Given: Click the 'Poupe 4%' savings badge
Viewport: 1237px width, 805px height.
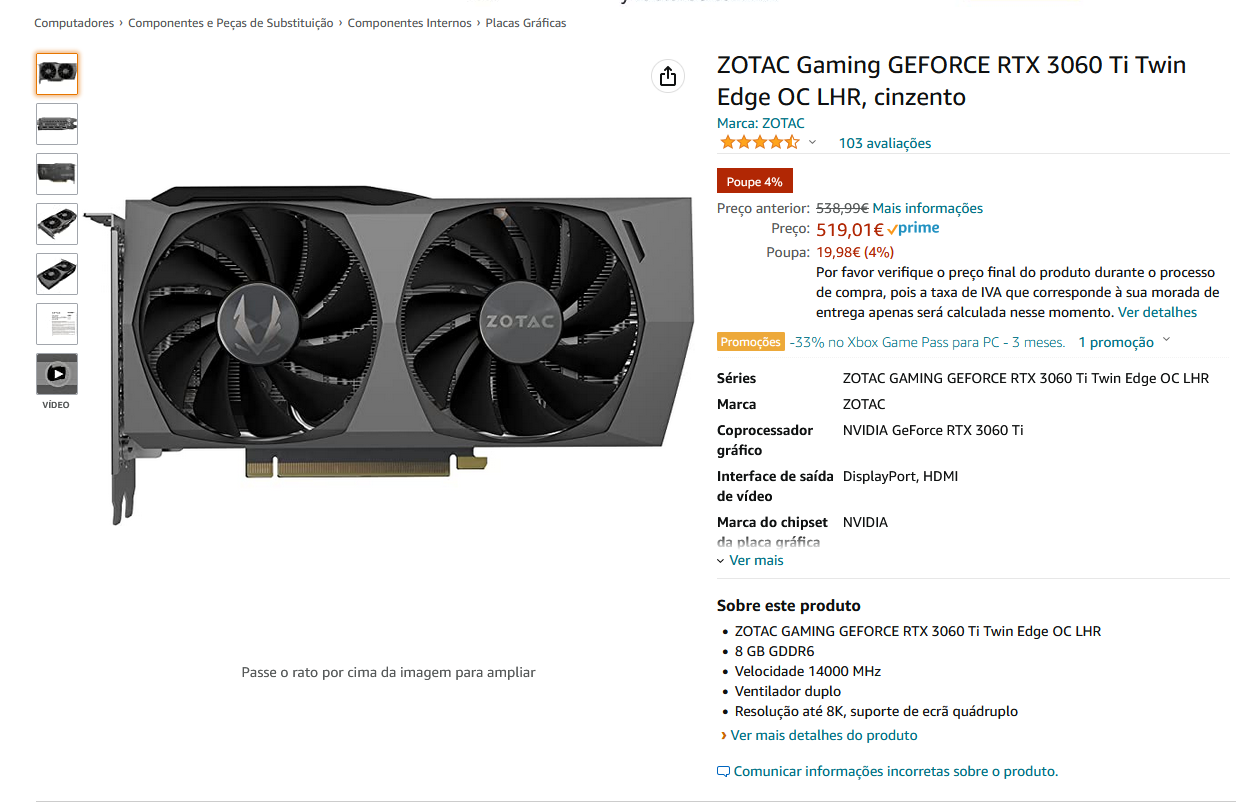Looking at the screenshot, I should (754, 181).
